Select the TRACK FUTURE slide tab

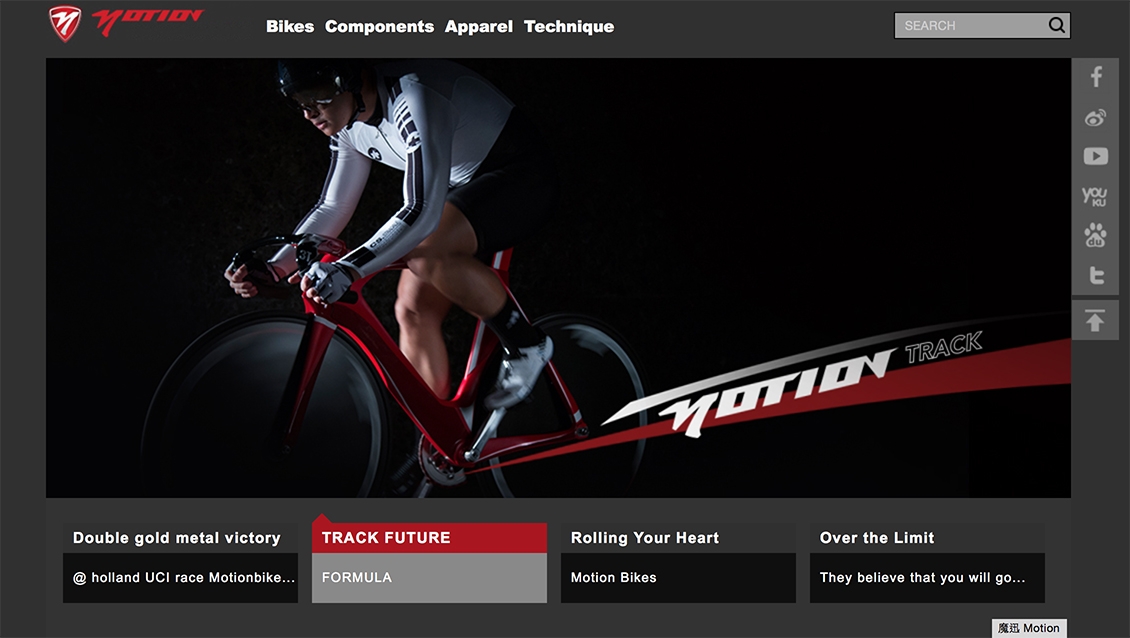(430, 562)
